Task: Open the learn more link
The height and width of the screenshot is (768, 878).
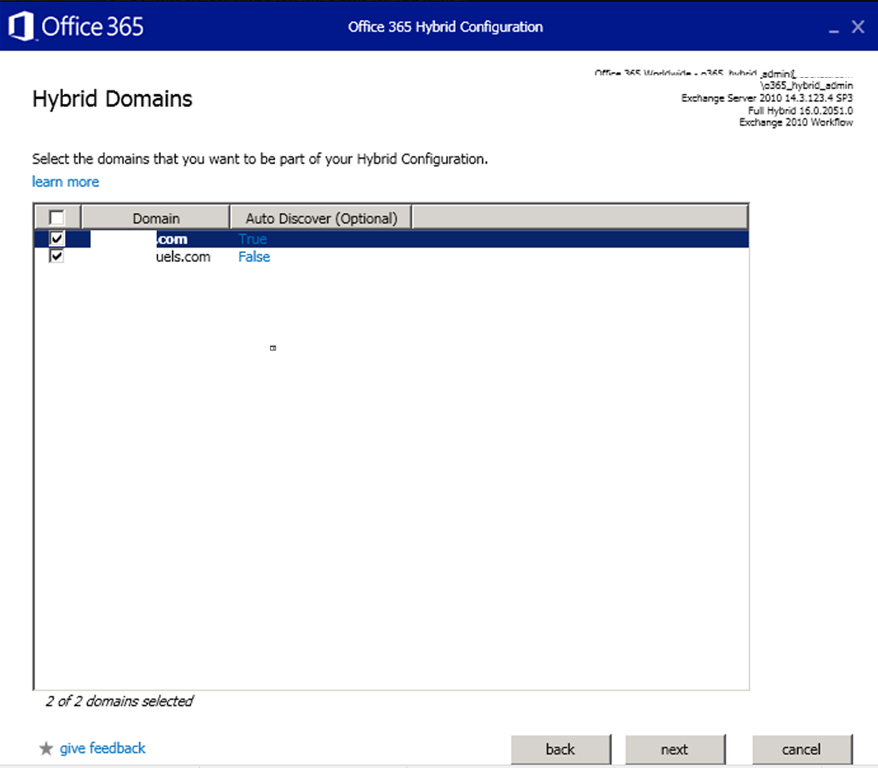Action: [x=66, y=182]
